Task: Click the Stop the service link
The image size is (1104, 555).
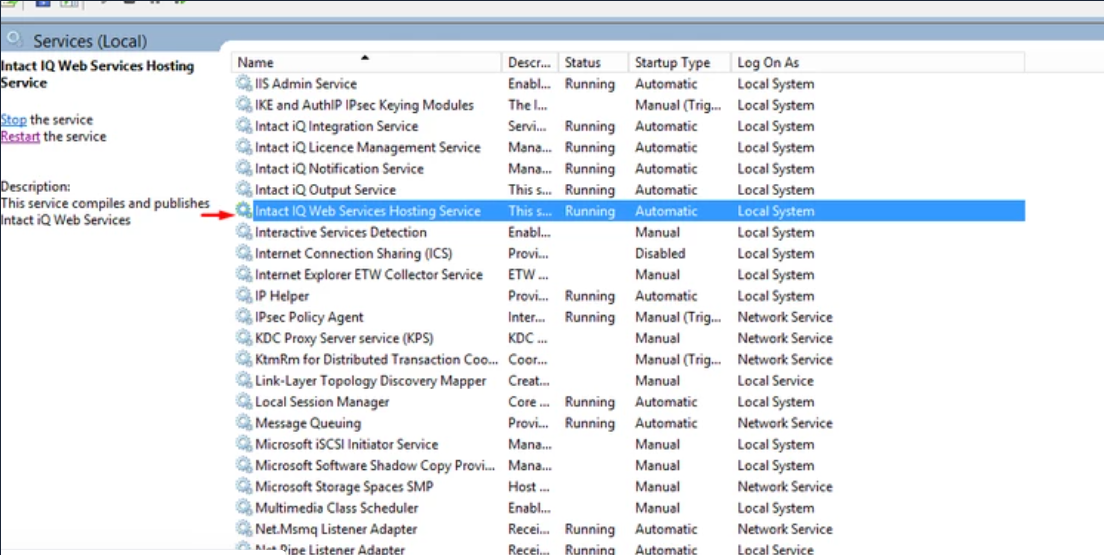Action: (x=13, y=120)
